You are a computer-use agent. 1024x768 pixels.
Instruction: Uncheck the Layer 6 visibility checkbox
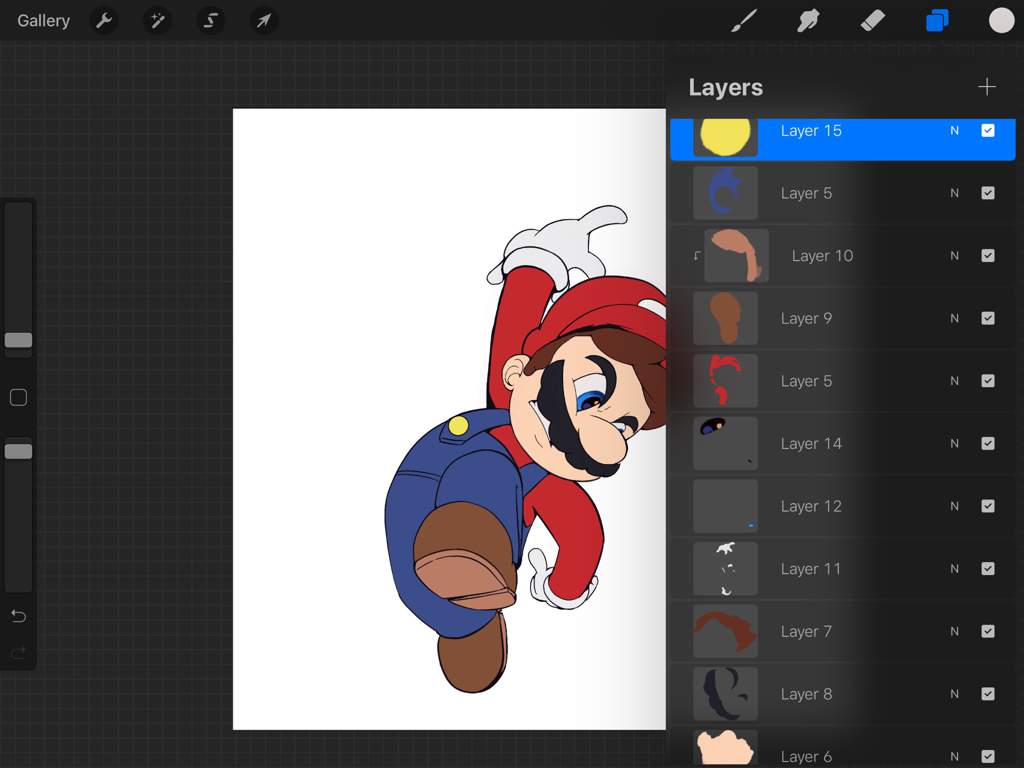point(988,756)
